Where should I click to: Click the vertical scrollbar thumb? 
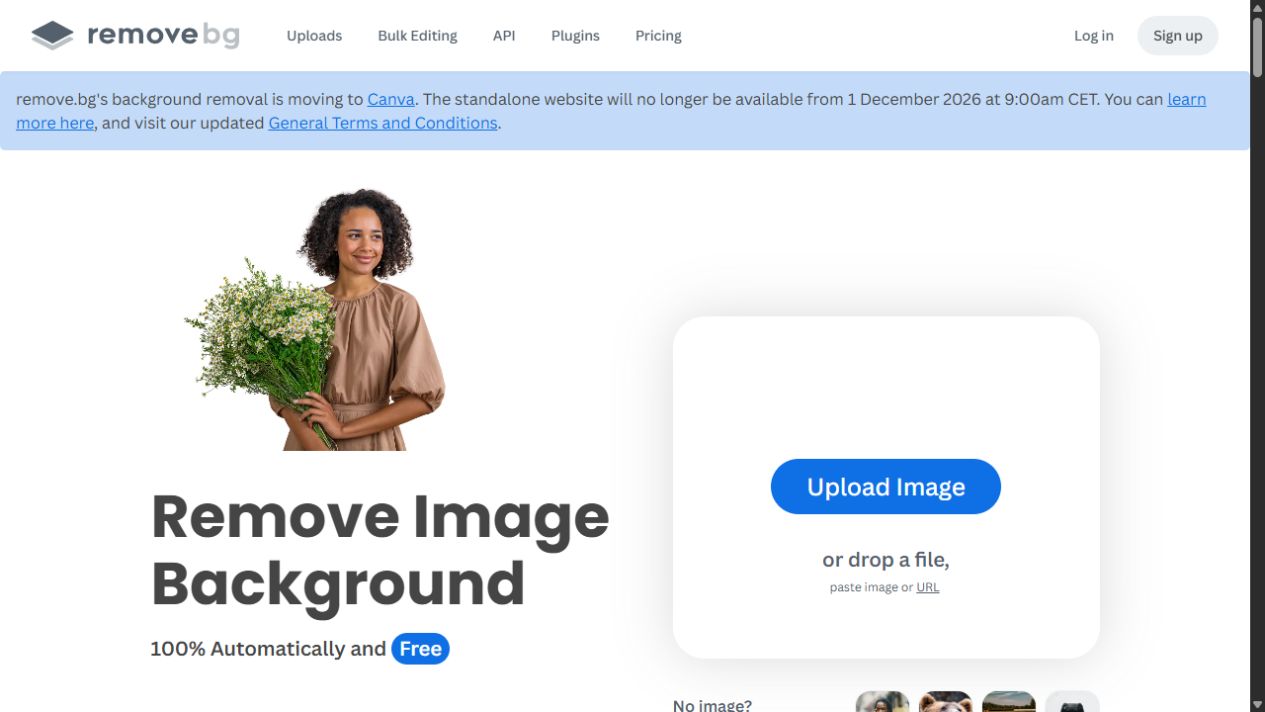pos(1258,46)
